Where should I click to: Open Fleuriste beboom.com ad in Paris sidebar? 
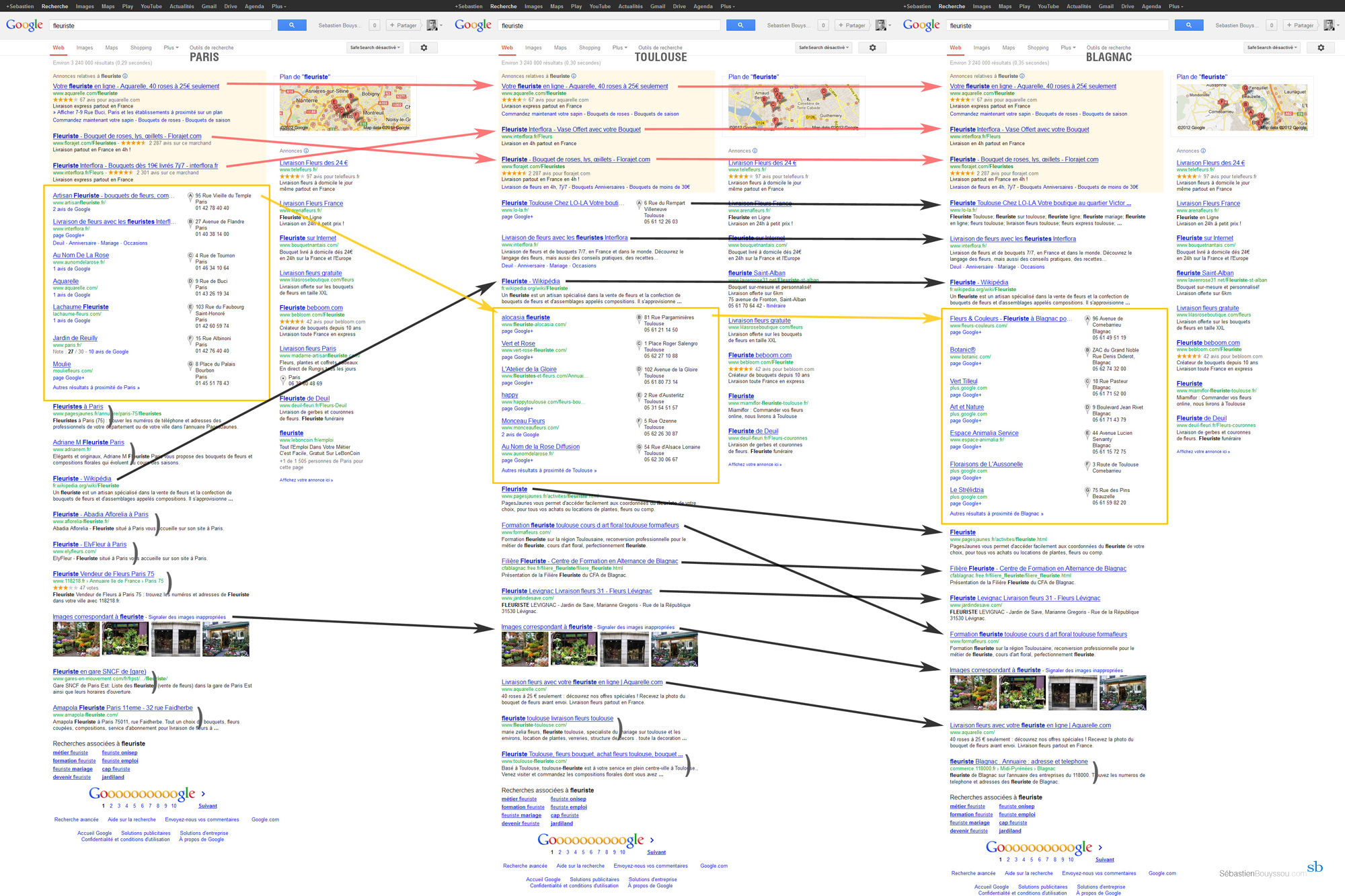311,308
